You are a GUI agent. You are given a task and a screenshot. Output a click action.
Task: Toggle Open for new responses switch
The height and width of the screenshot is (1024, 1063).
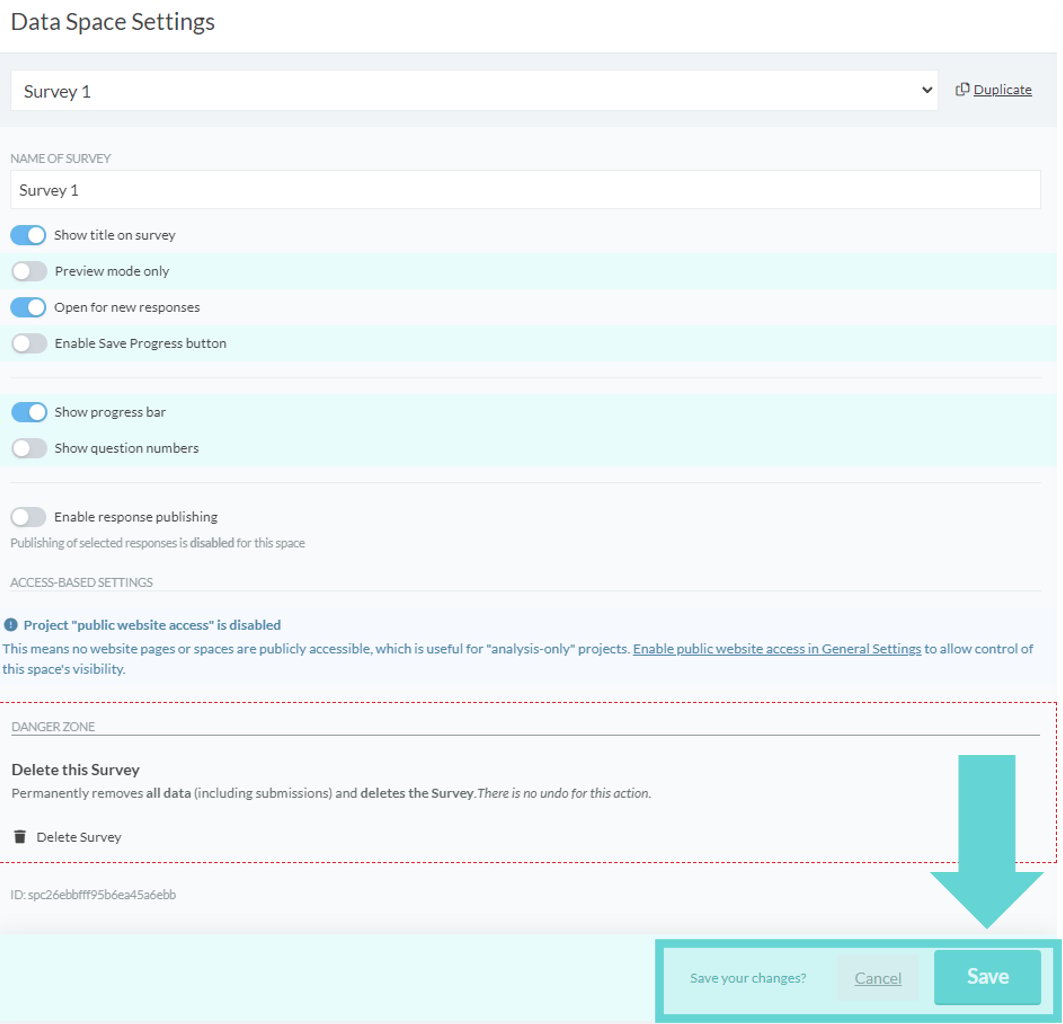(x=28, y=307)
